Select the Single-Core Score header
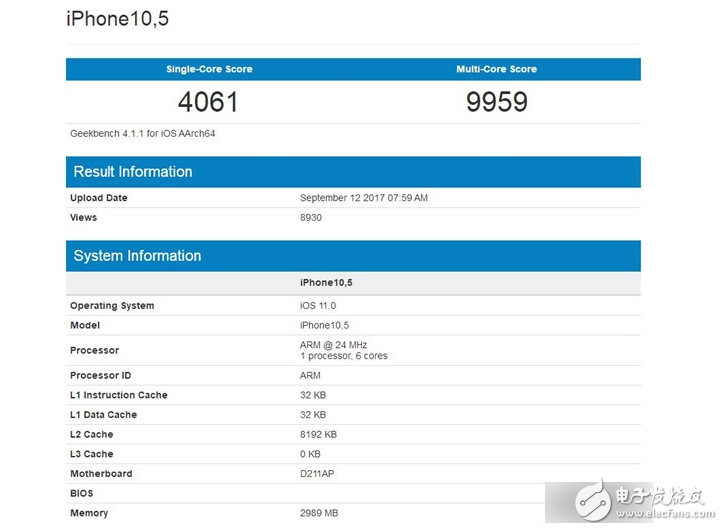723x530 pixels. tap(209, 69)
